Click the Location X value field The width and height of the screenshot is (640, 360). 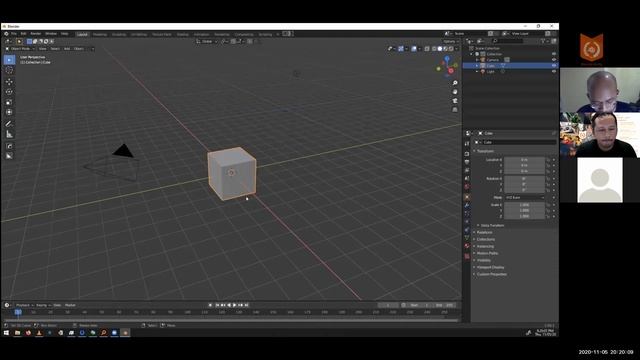click(x=524, y=160)
